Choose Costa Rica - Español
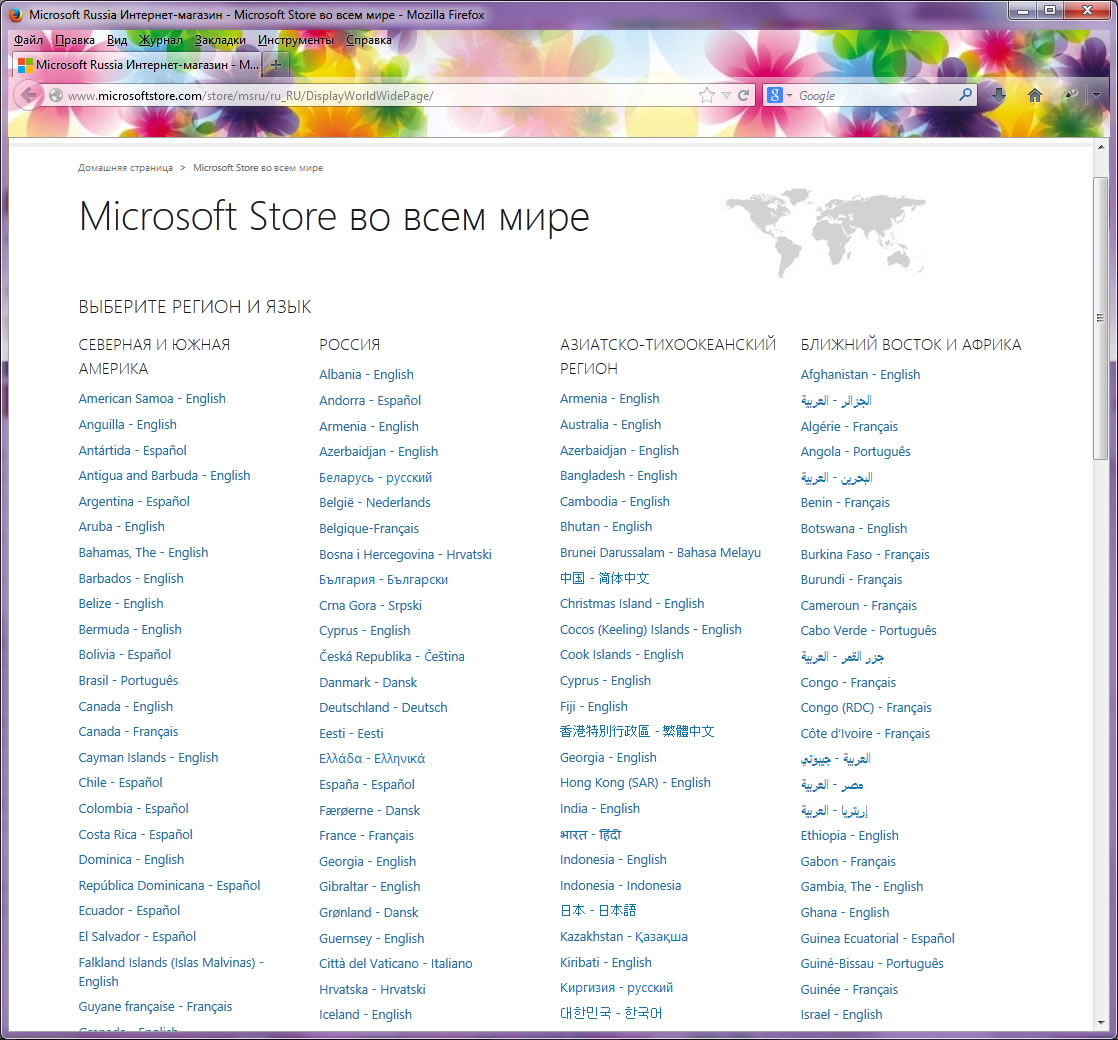Screen dimensions: 1118x1040 tap(135, 835)
